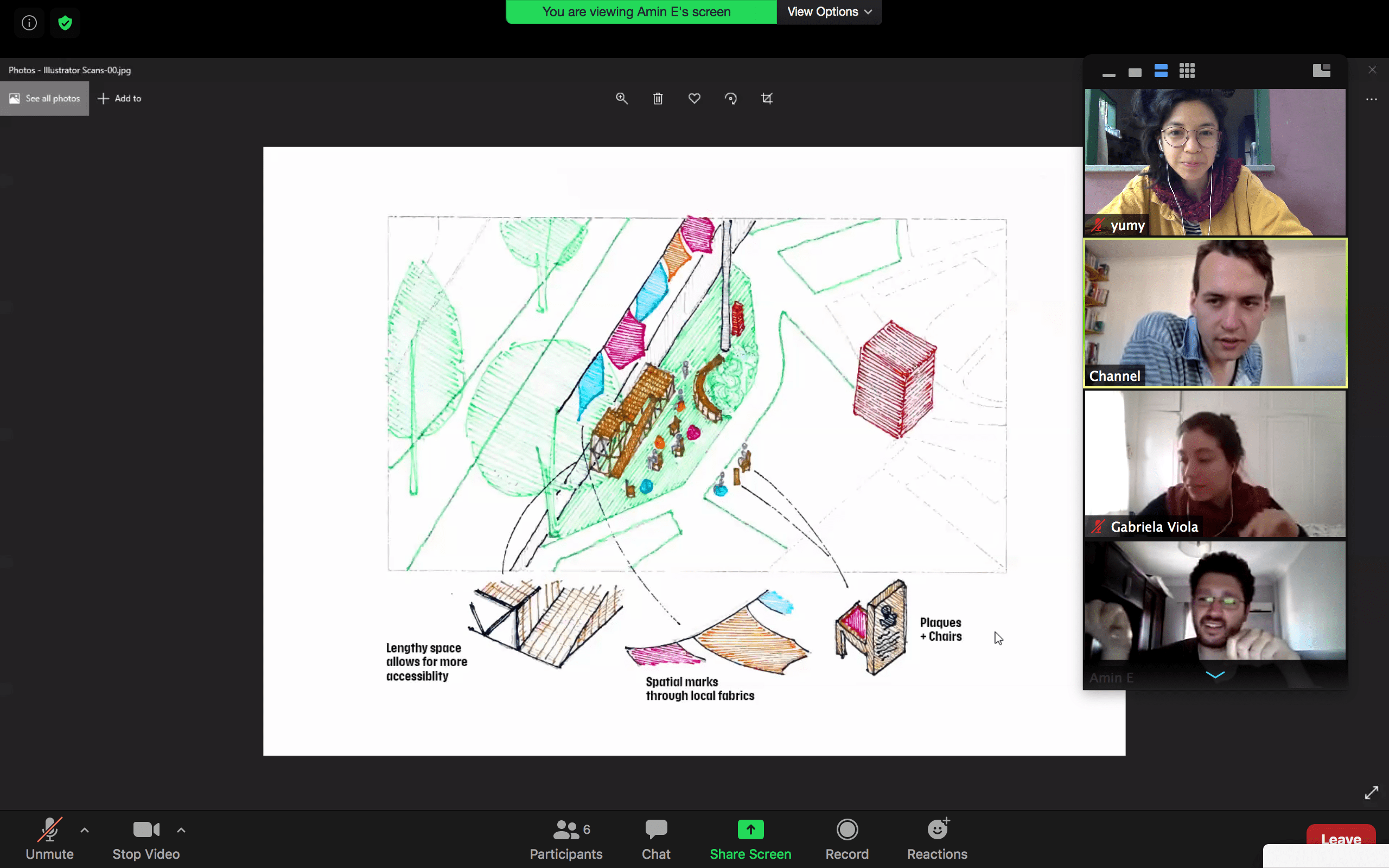Viewport: 1389px width, 868px height.
Task: Select See all photos
Action: pos(45,98)
